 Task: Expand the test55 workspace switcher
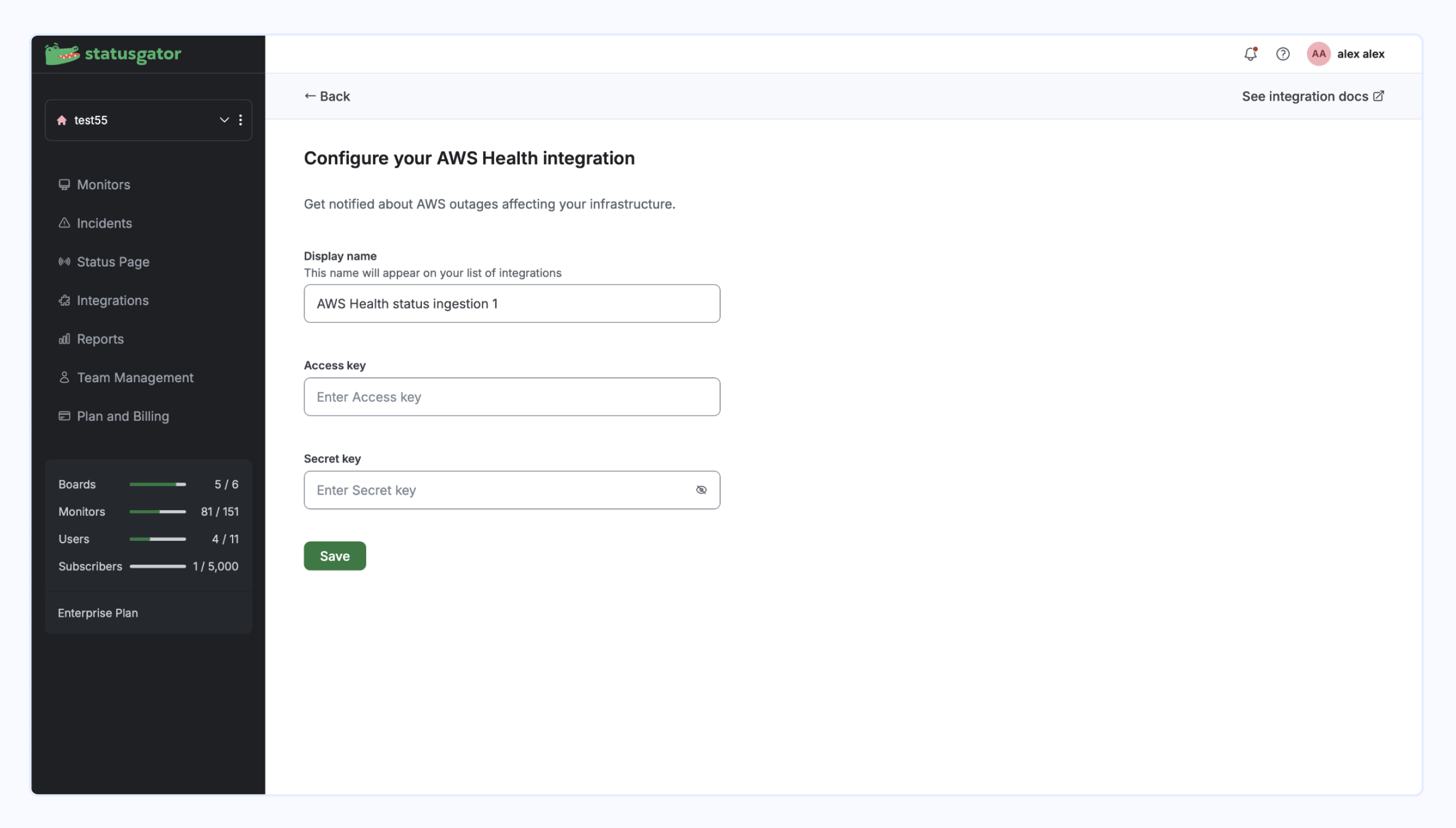(224, 120)
